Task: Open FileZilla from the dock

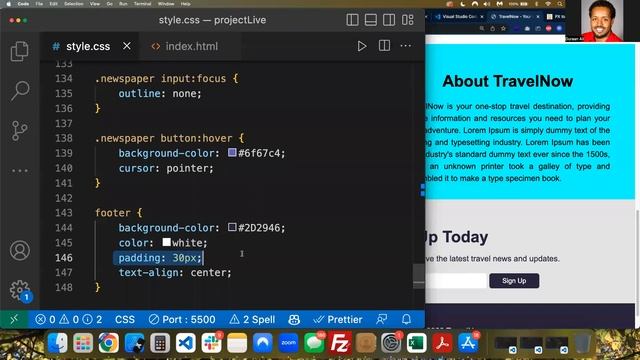Action: pos(340,343)
